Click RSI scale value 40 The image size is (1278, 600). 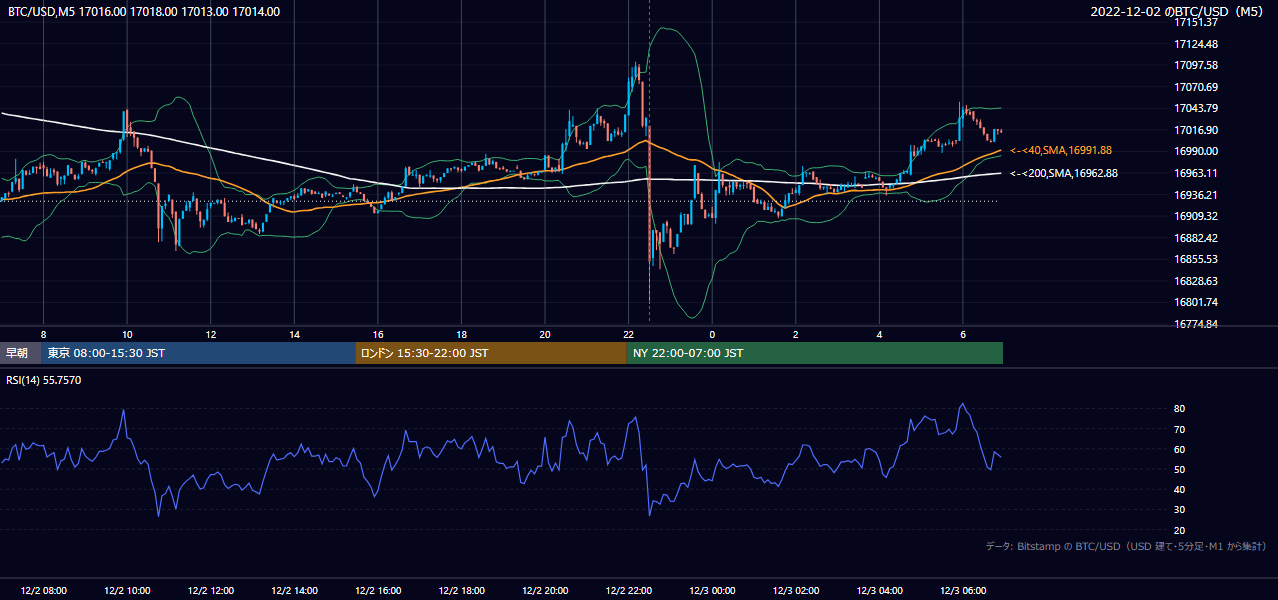coord(1180,489)
